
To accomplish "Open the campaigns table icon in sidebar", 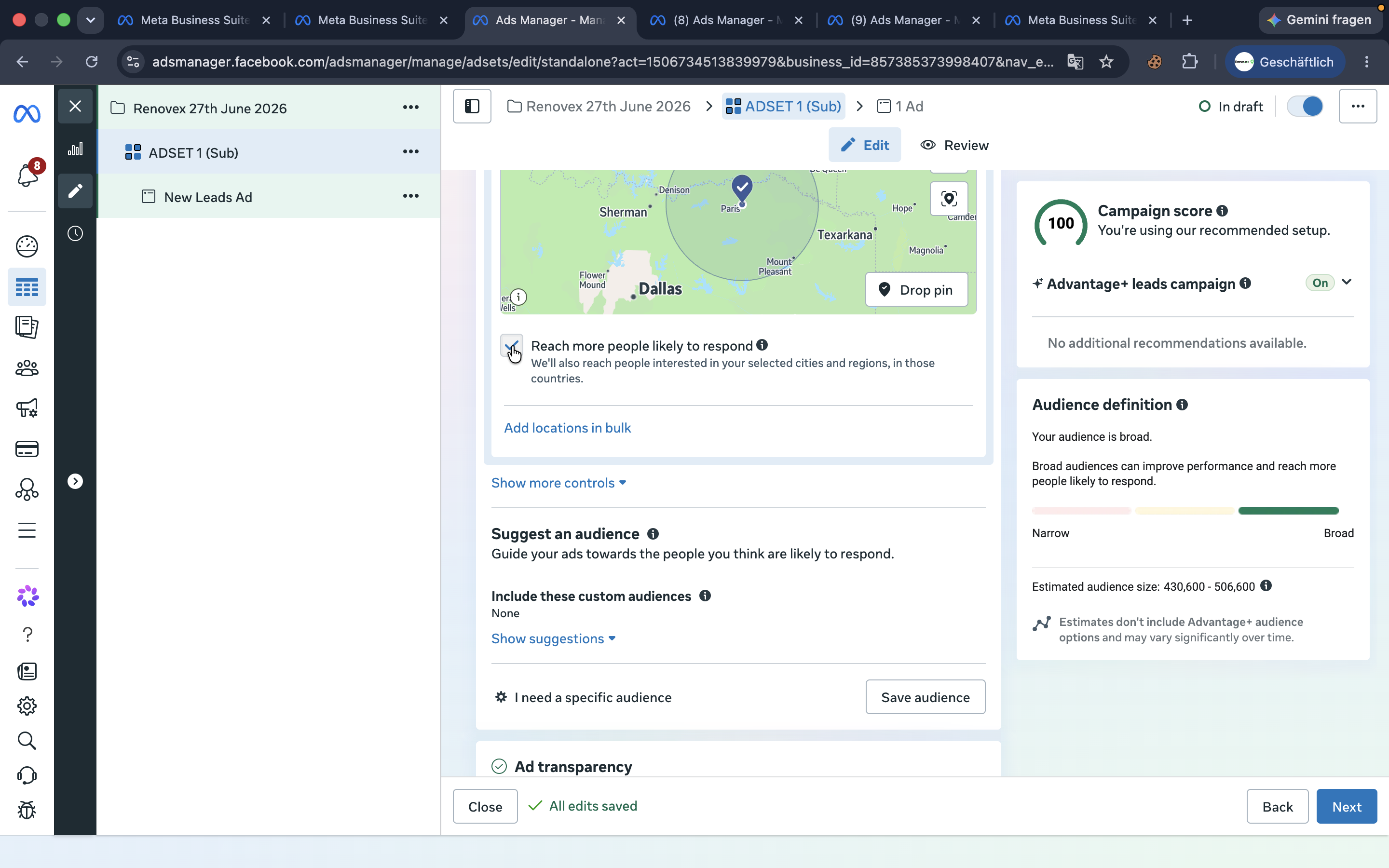I will pyautogui.click(x=27, y=287).
